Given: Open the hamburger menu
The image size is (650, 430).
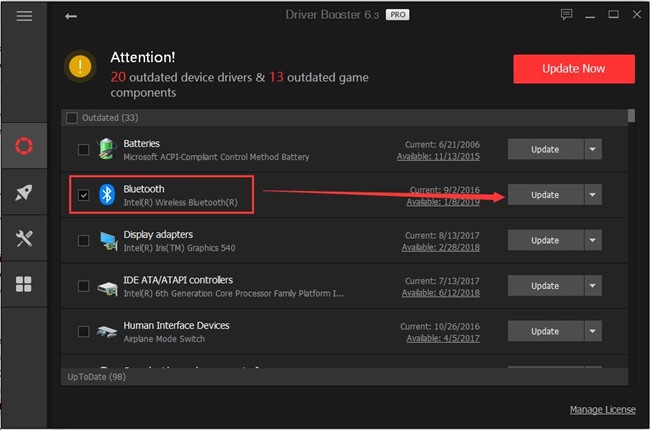Looking at the screenshot, I should coord(24,16).
